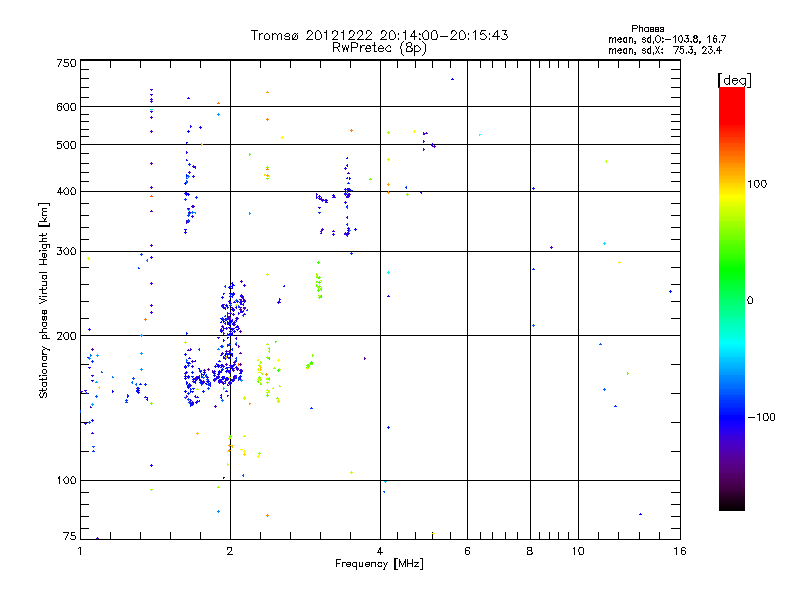Click the Tromsø plot title text

(x=379, y=35)
